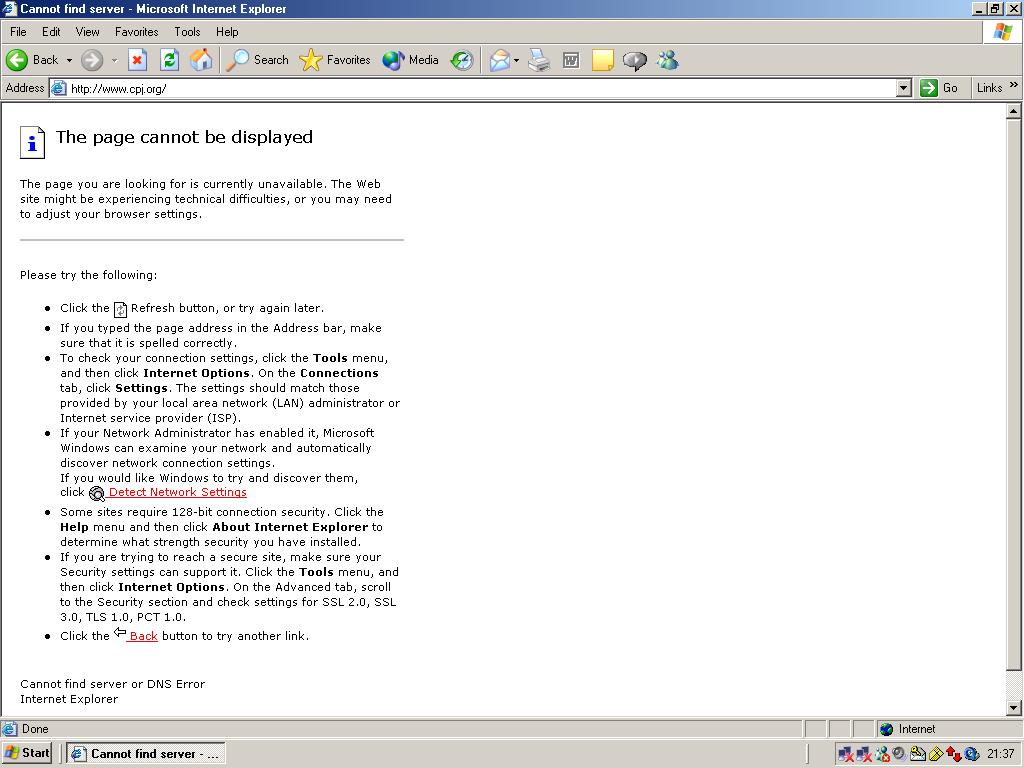Open the History pane
The height and width of the screenshot is (768, 1024).
pyautogui.click(x=461, y=60)
